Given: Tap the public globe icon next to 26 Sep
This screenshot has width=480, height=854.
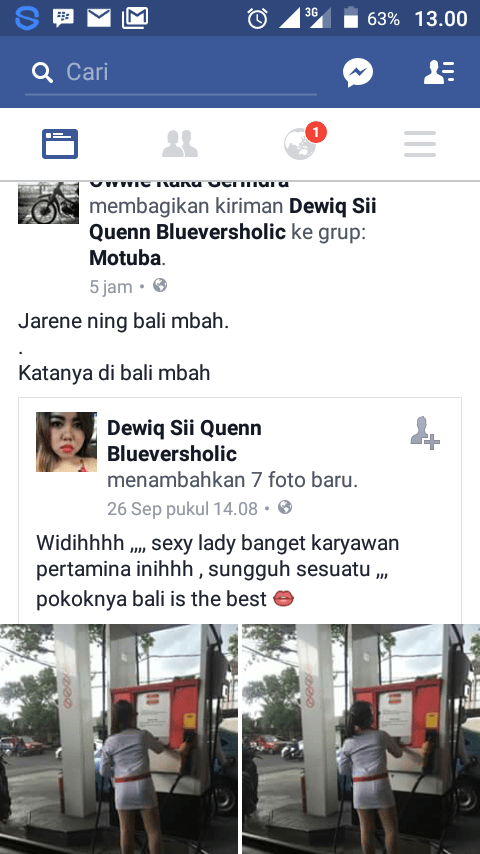Looking at the screenshot, I should point(285,508).
